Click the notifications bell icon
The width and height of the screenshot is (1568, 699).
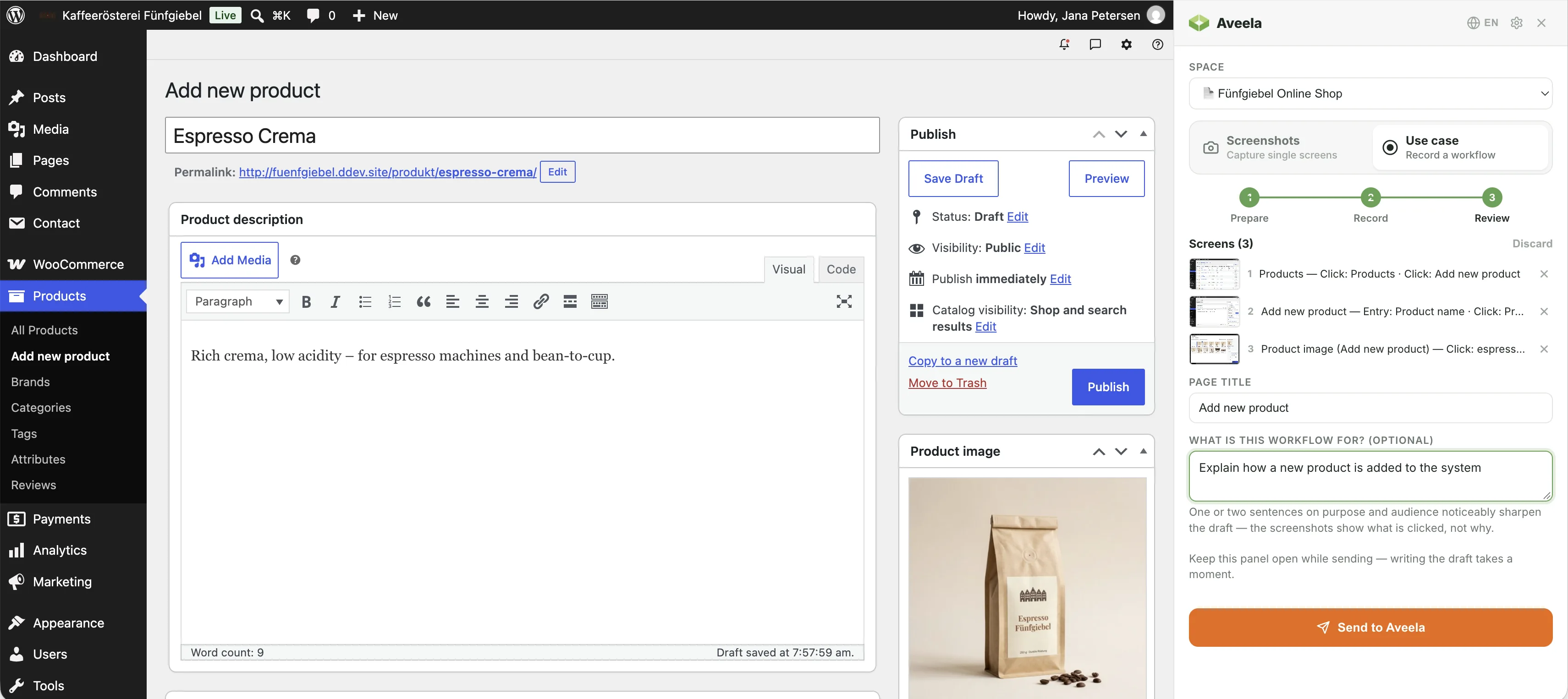pyautogui.click(x=1064, y=44)
